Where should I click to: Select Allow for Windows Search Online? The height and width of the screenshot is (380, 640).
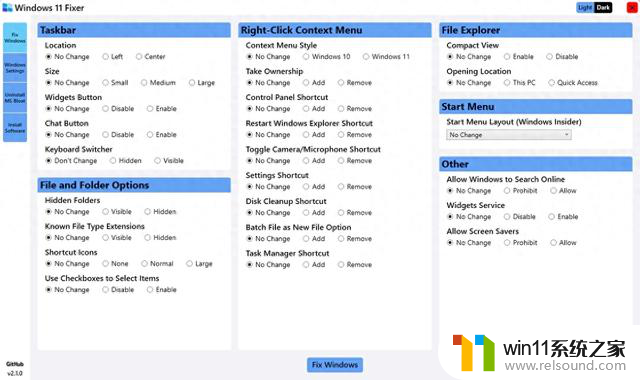(x=563, y=190)
